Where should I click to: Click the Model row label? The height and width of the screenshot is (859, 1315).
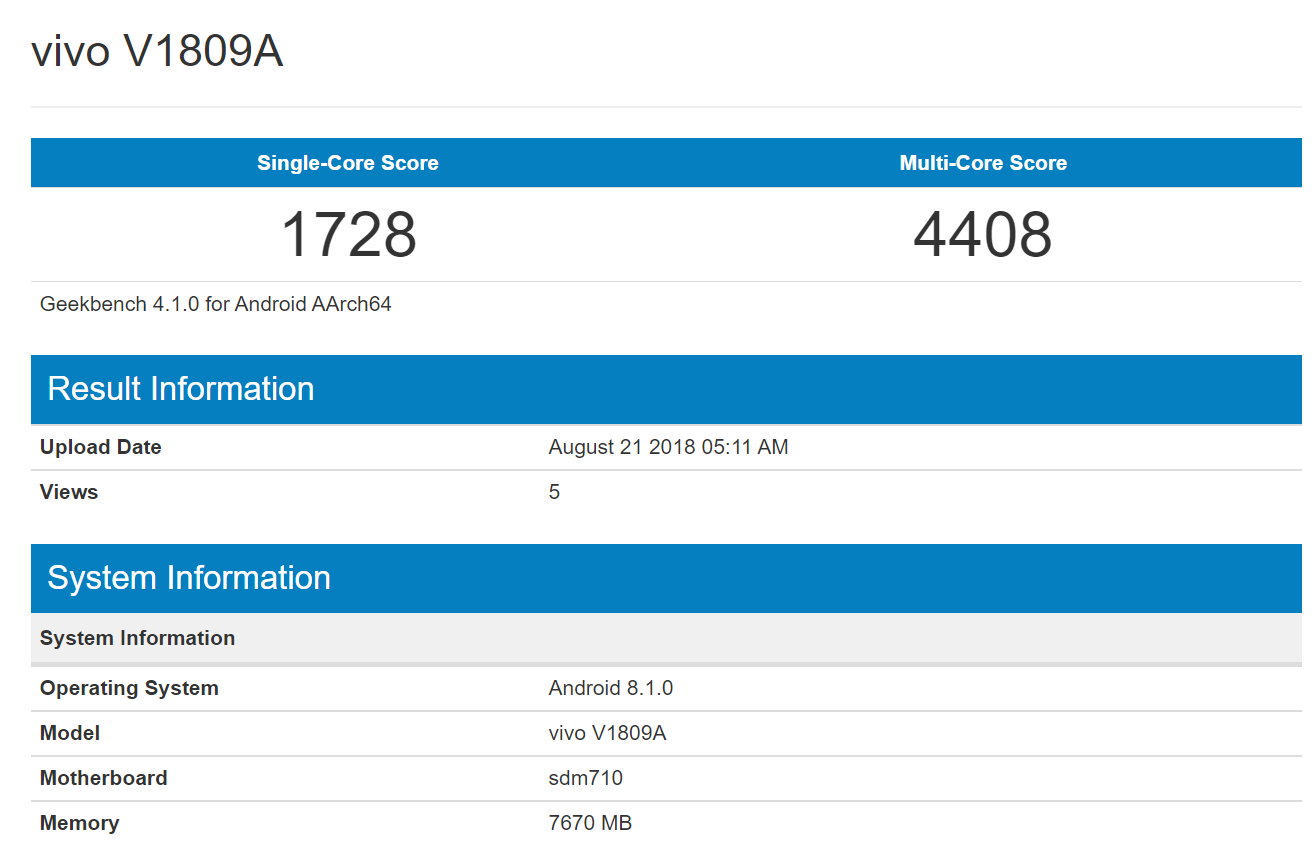[70, 733]
